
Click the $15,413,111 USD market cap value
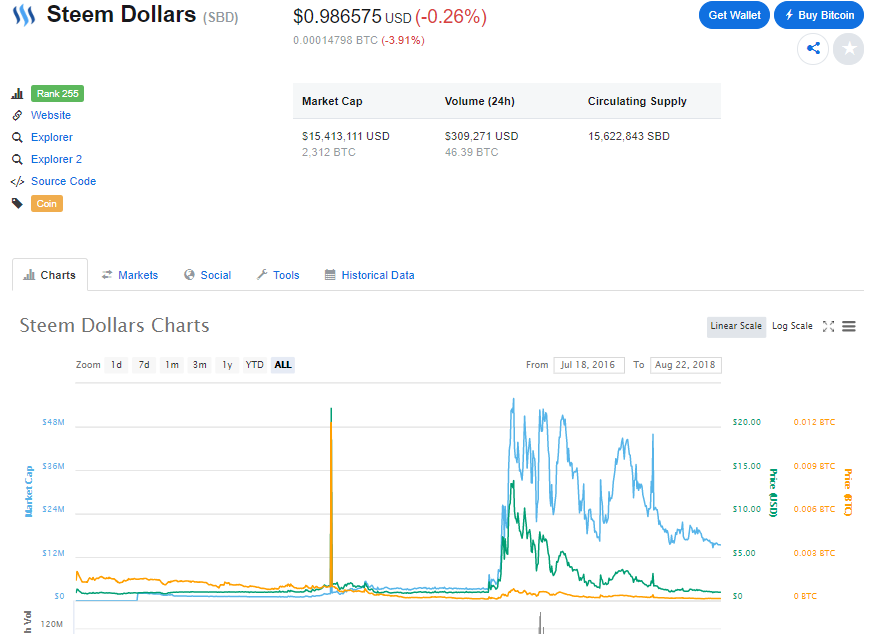[346, 136]
